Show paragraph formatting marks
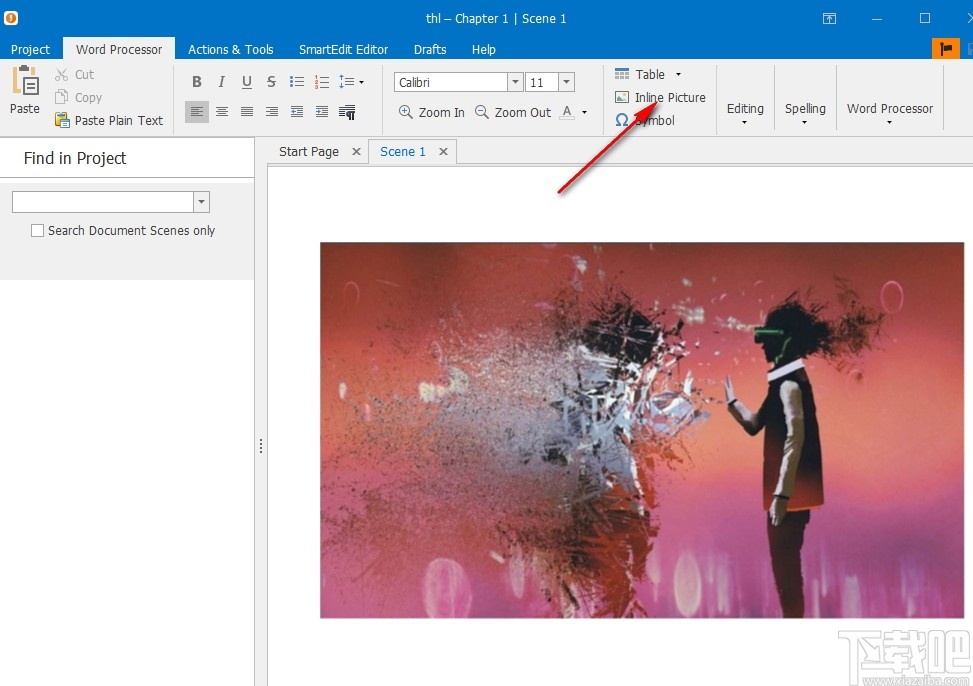Viewport: 973px width, 686px height. (x=347, y=112)
